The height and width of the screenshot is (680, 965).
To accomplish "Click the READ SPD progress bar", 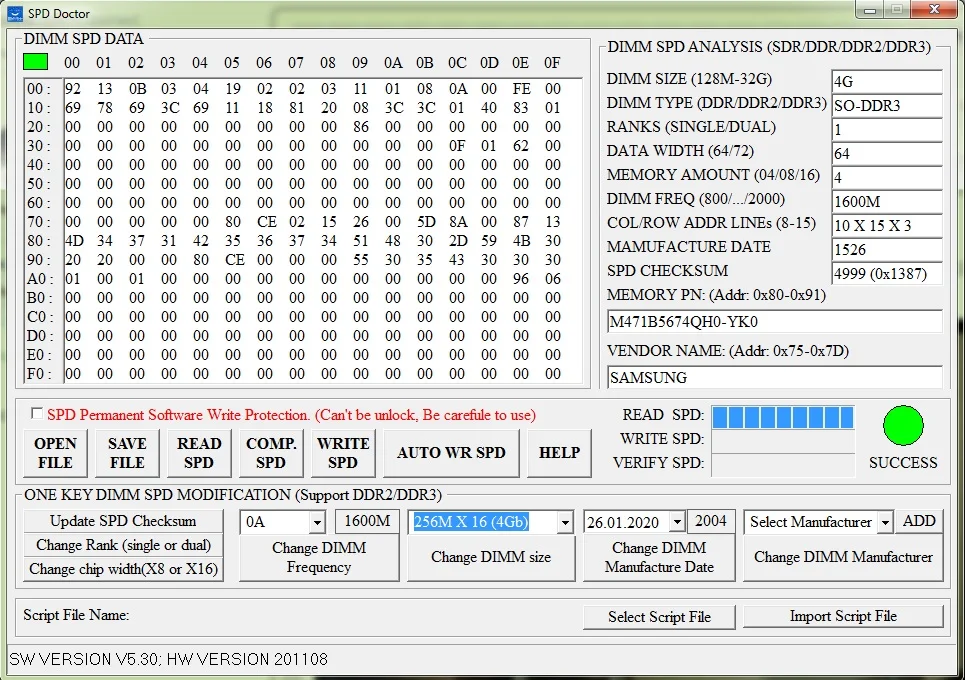I will (783, 417).
